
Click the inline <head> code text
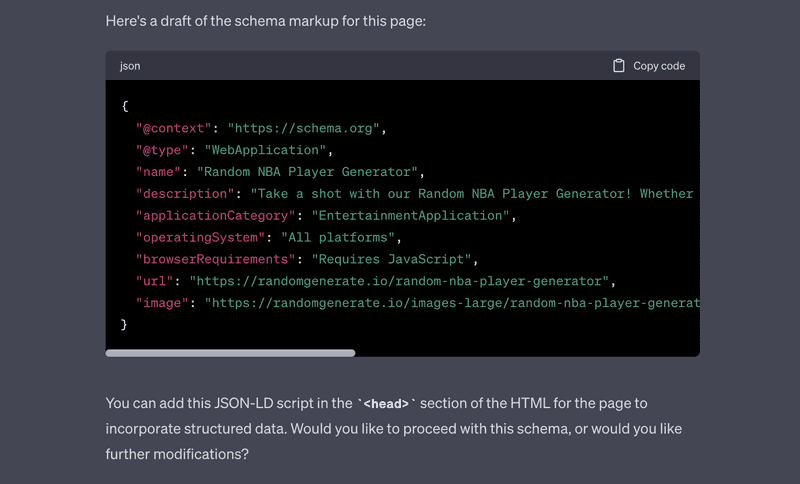tap(386, 404)
